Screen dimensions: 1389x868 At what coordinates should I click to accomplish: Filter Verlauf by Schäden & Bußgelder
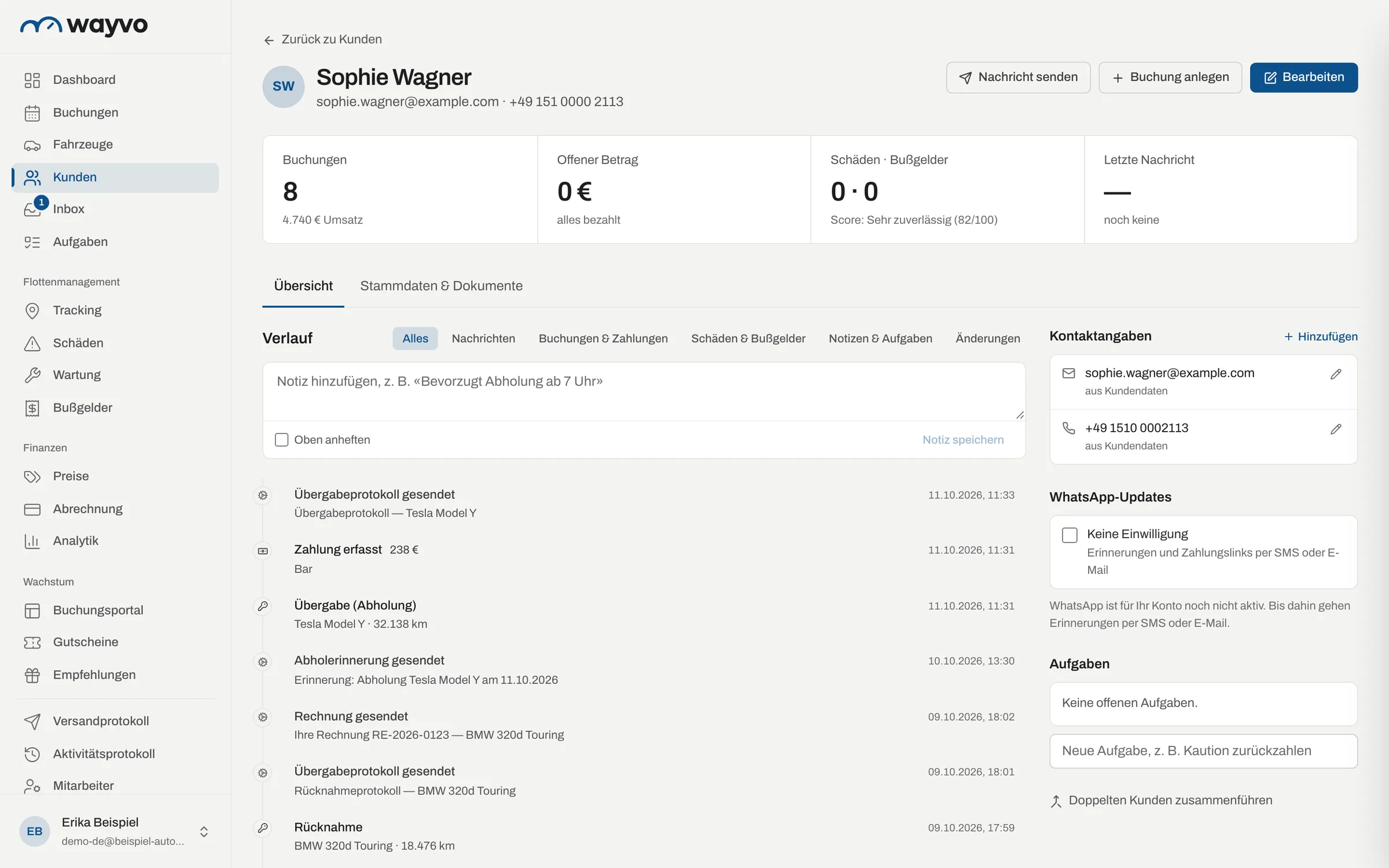pos(748,339)
